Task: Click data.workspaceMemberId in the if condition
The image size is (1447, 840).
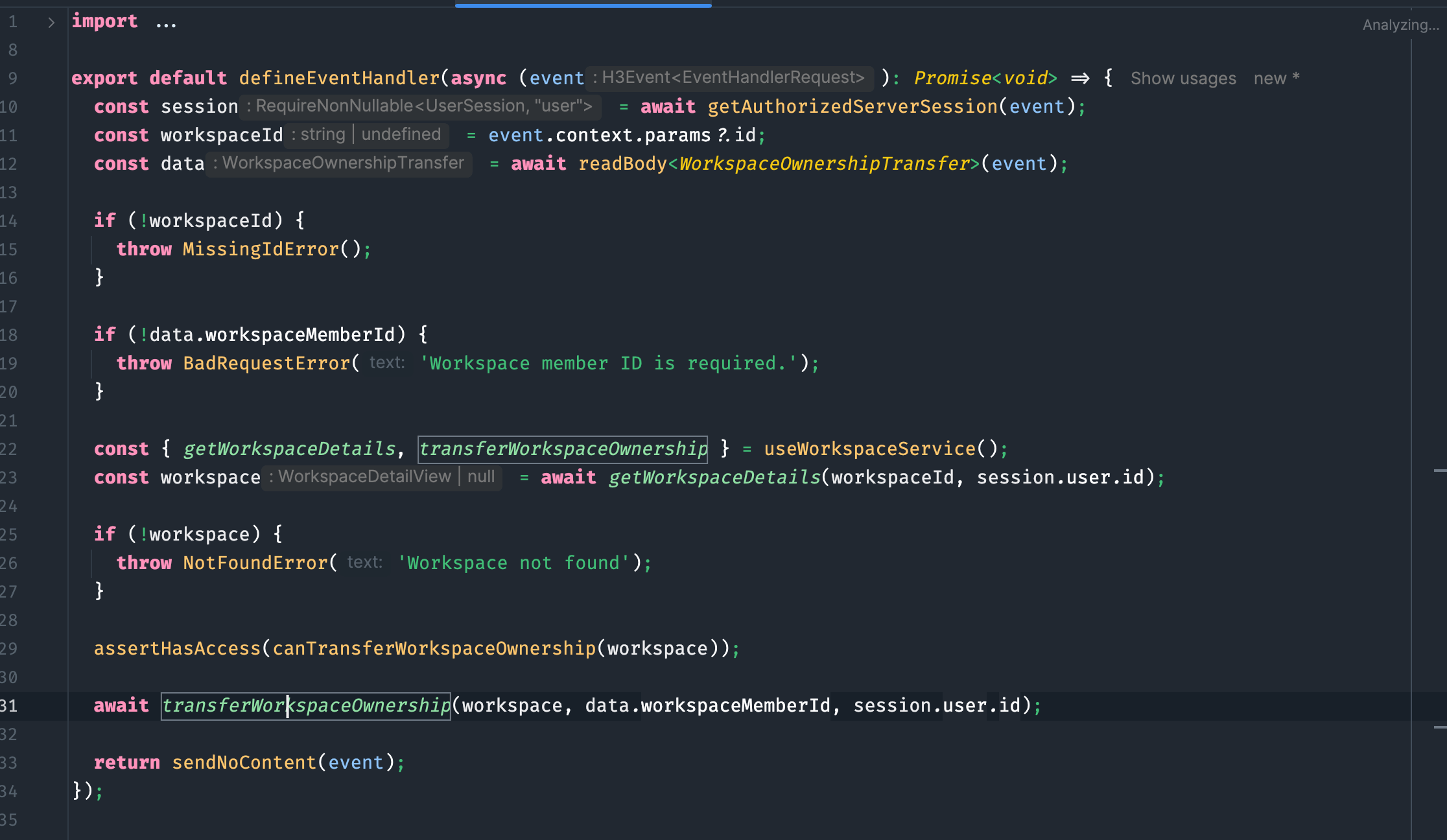Action: coord(272,334)
